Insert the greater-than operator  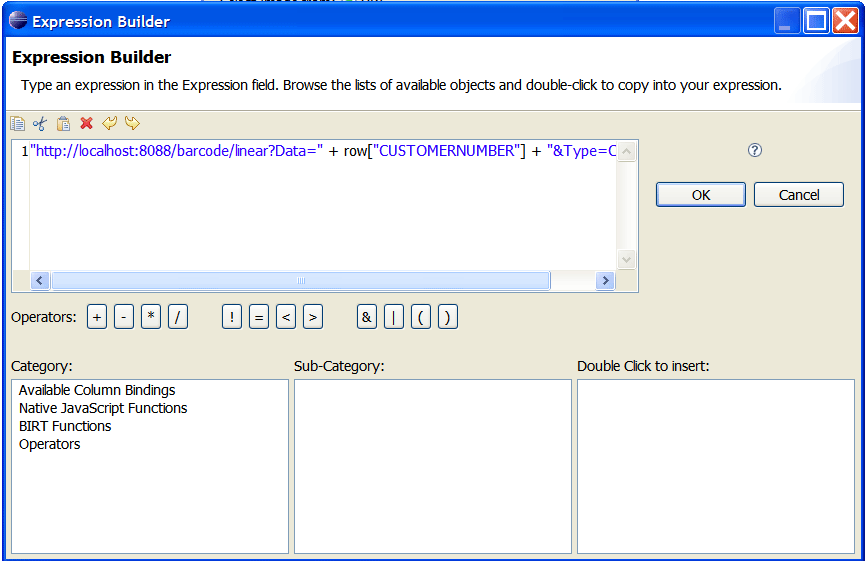click(313, 317)
